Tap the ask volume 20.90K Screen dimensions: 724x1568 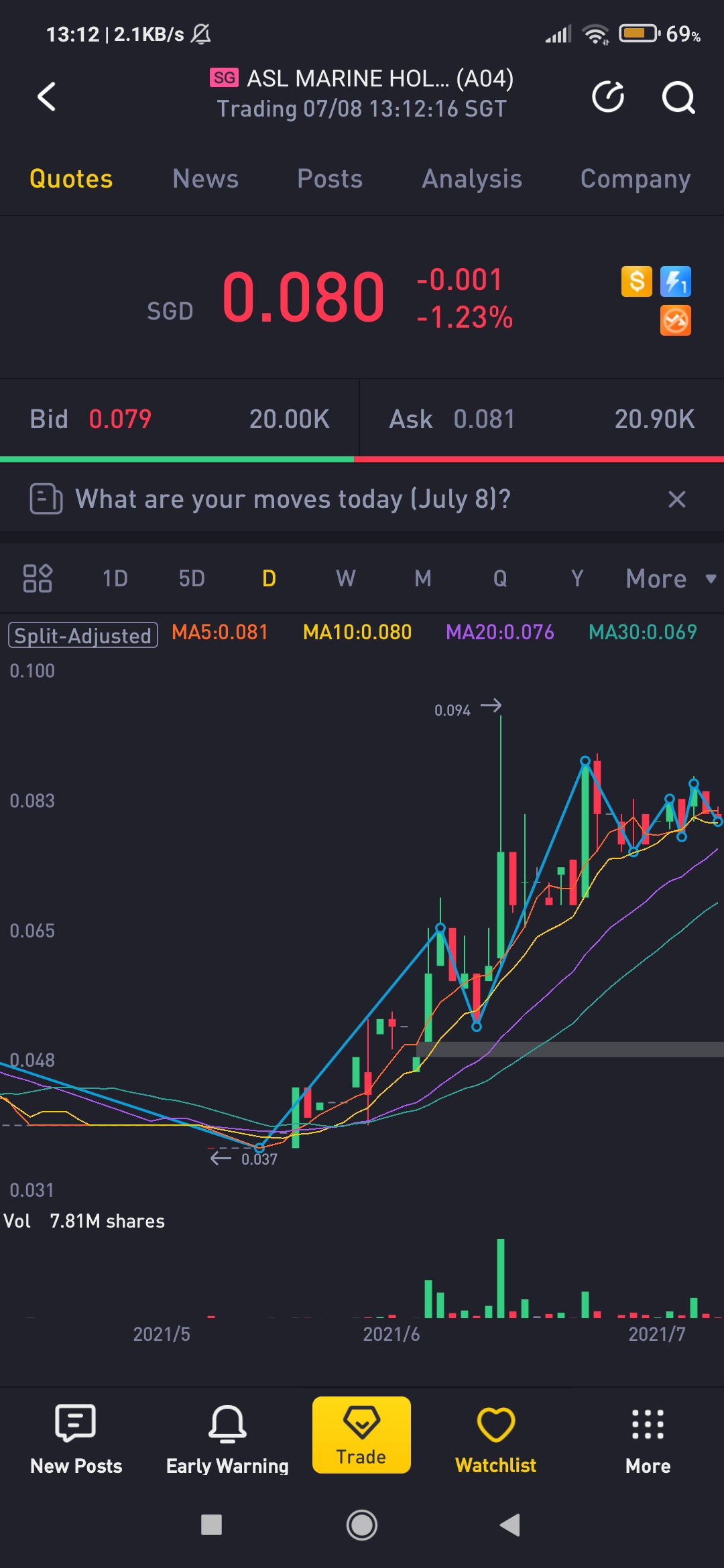pyautogui.click(x=655, y=419)
